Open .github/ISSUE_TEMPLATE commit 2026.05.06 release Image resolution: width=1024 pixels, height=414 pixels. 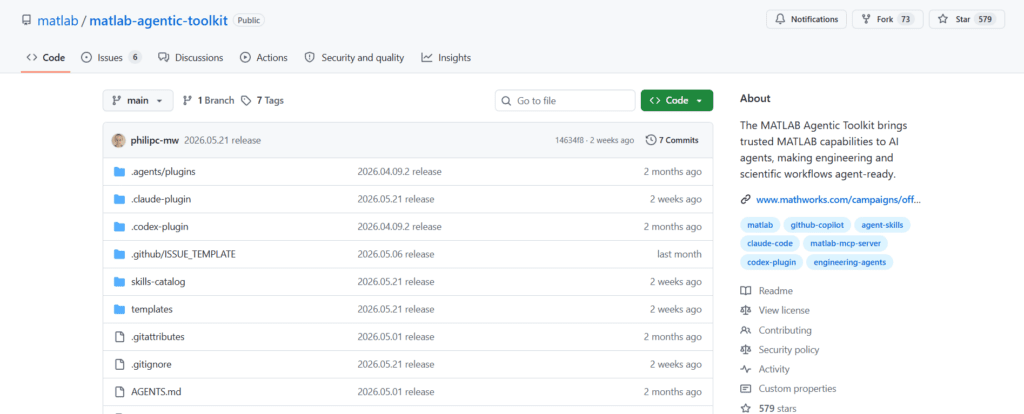(x=396, y=254)
